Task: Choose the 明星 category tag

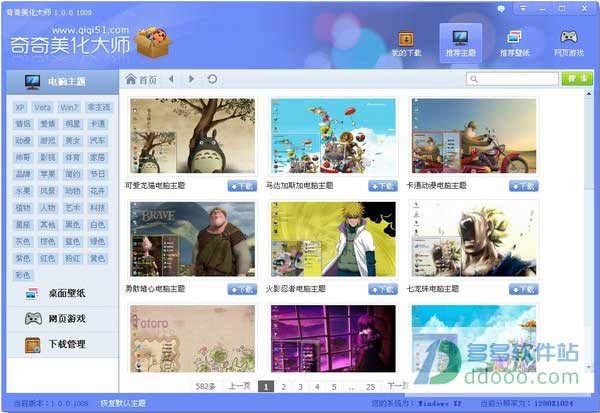Action: (73, 124)
